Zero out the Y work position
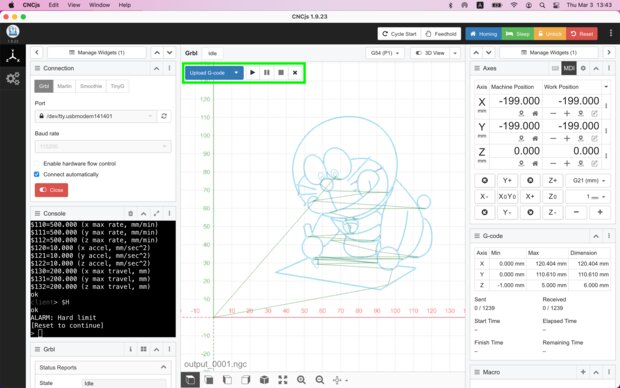The height and width of the screenshot is (388, 620). pyautogui.click(x=580, y=138)
